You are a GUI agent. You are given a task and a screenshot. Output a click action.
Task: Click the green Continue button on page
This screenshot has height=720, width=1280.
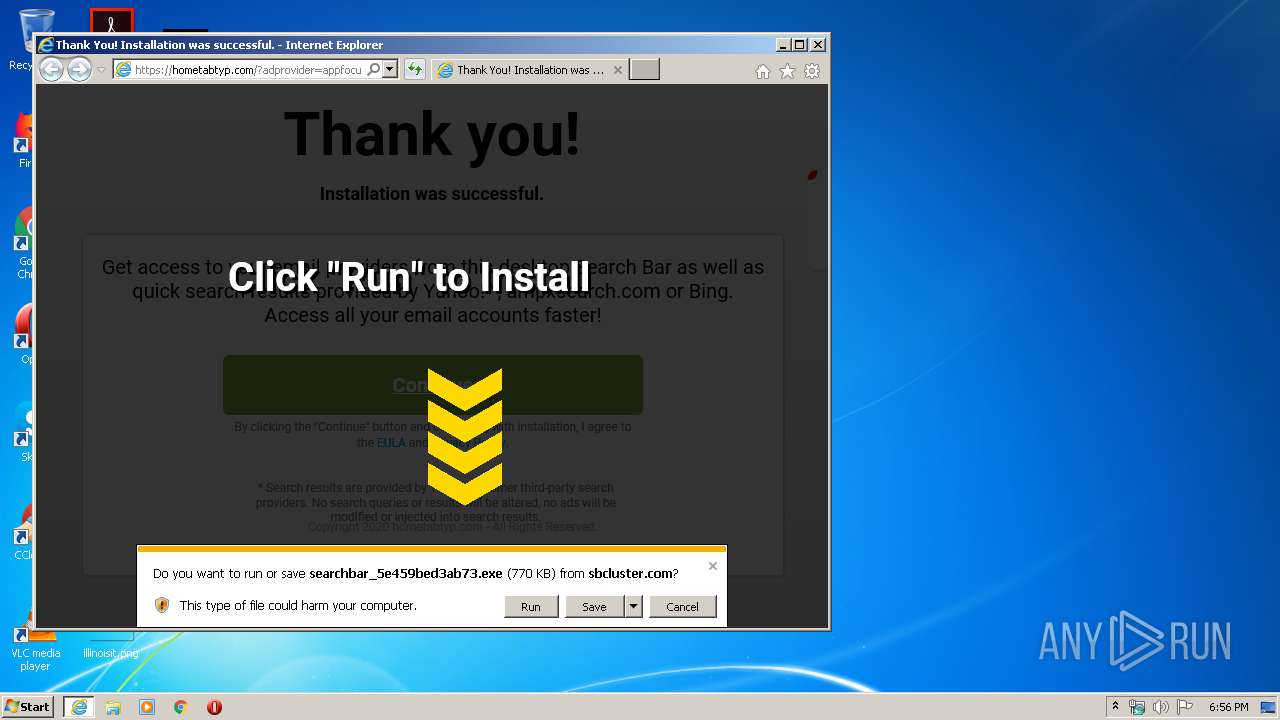pyautogui.click(x=433, y=385)
